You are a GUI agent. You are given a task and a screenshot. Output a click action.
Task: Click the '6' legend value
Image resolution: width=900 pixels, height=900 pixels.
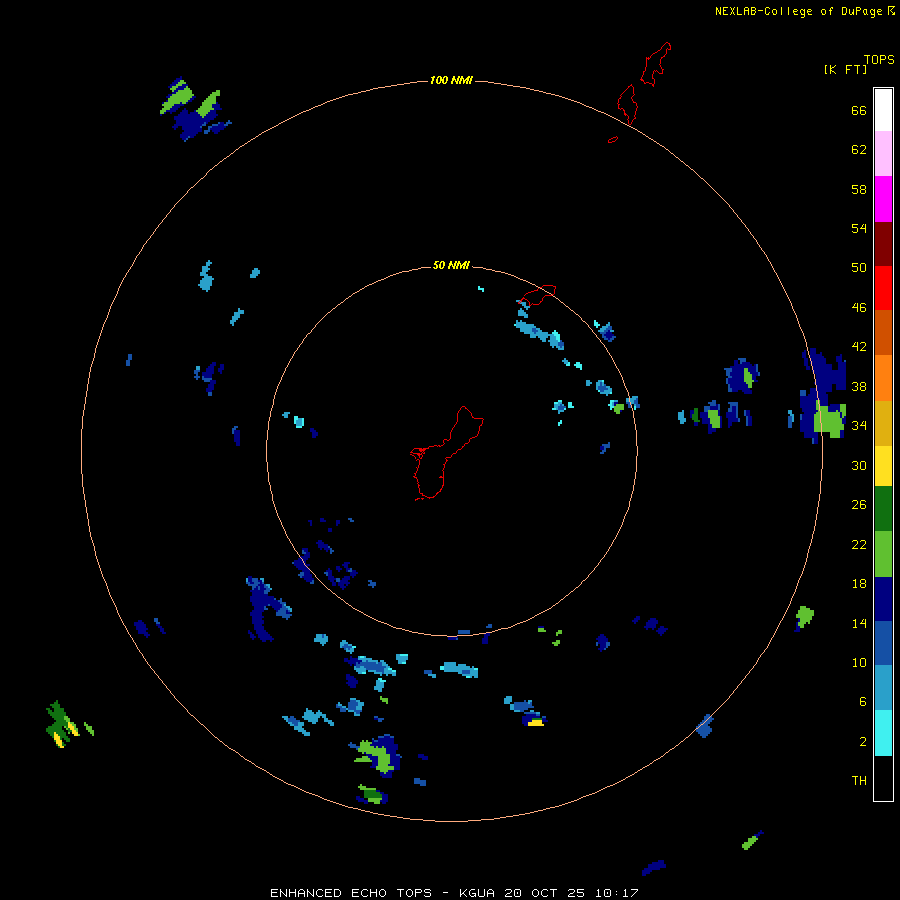[863, 701]
